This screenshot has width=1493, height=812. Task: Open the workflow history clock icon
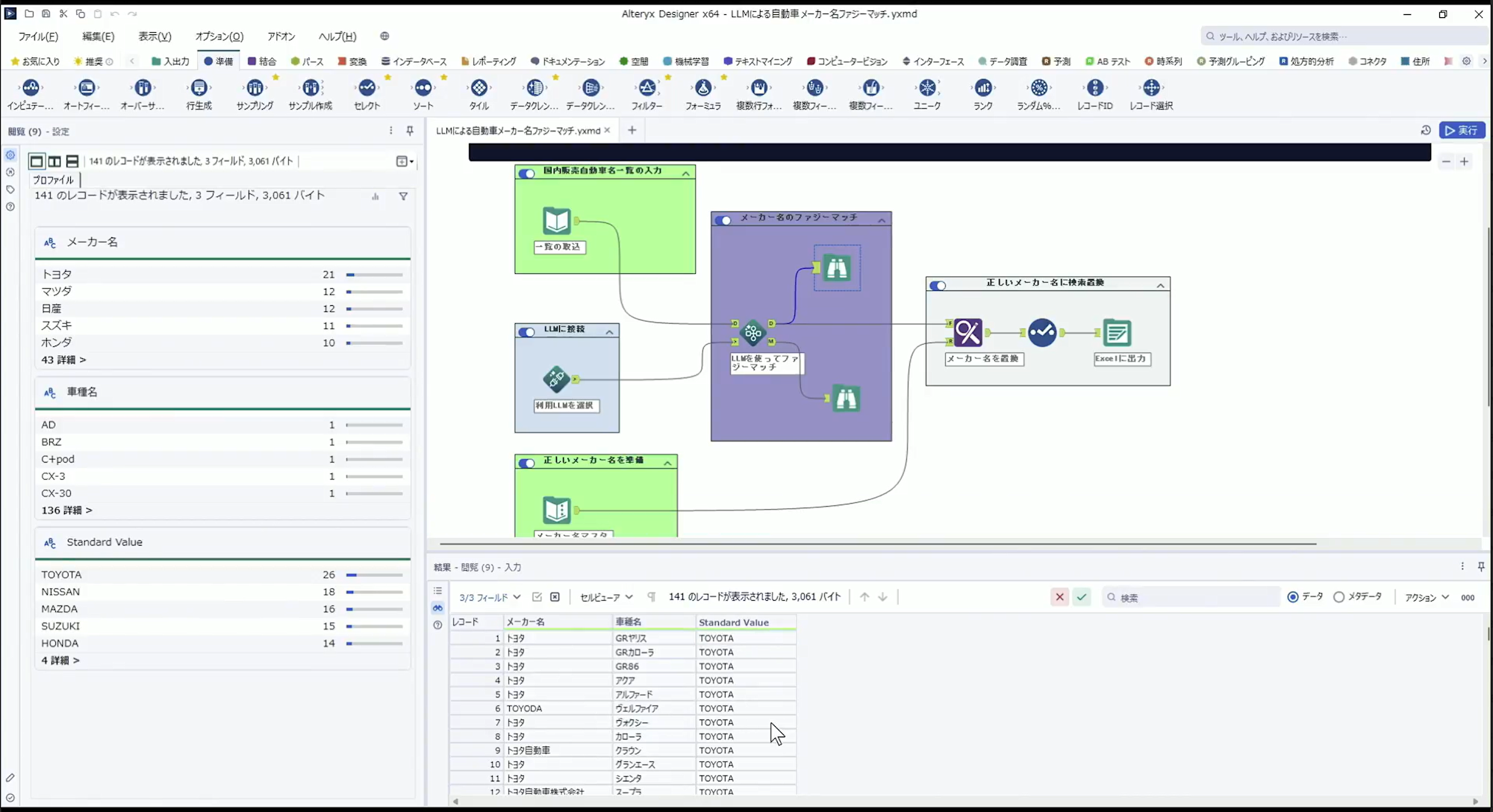point(1426,131)
